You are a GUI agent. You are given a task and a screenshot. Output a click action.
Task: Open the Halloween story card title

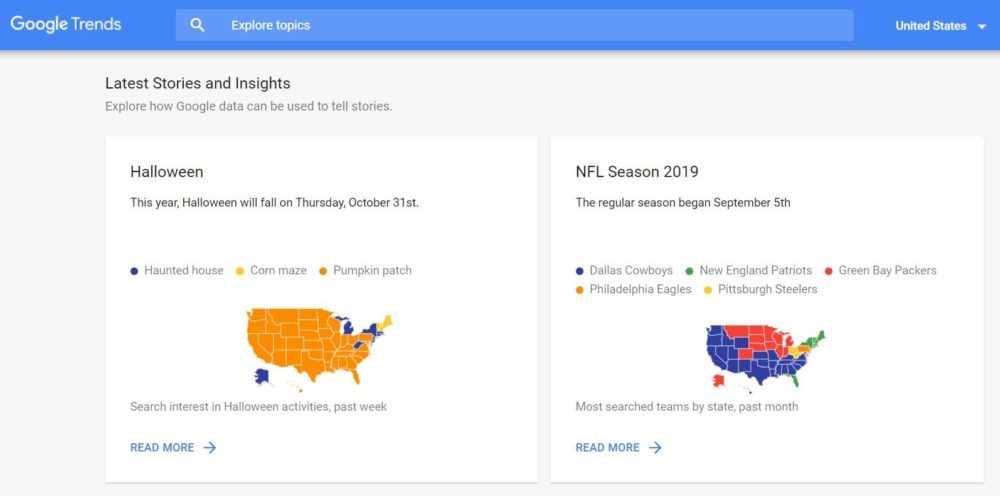167,172
